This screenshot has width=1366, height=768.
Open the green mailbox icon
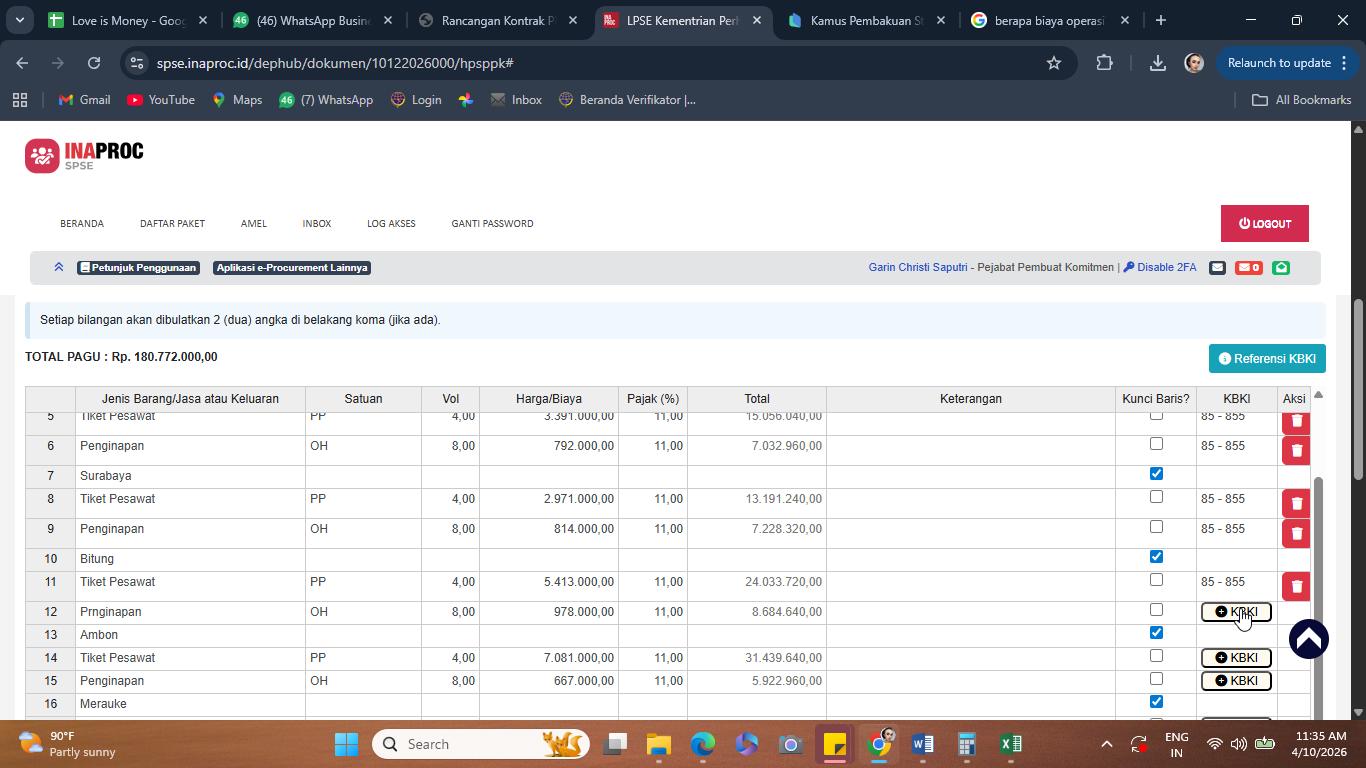1281,267
